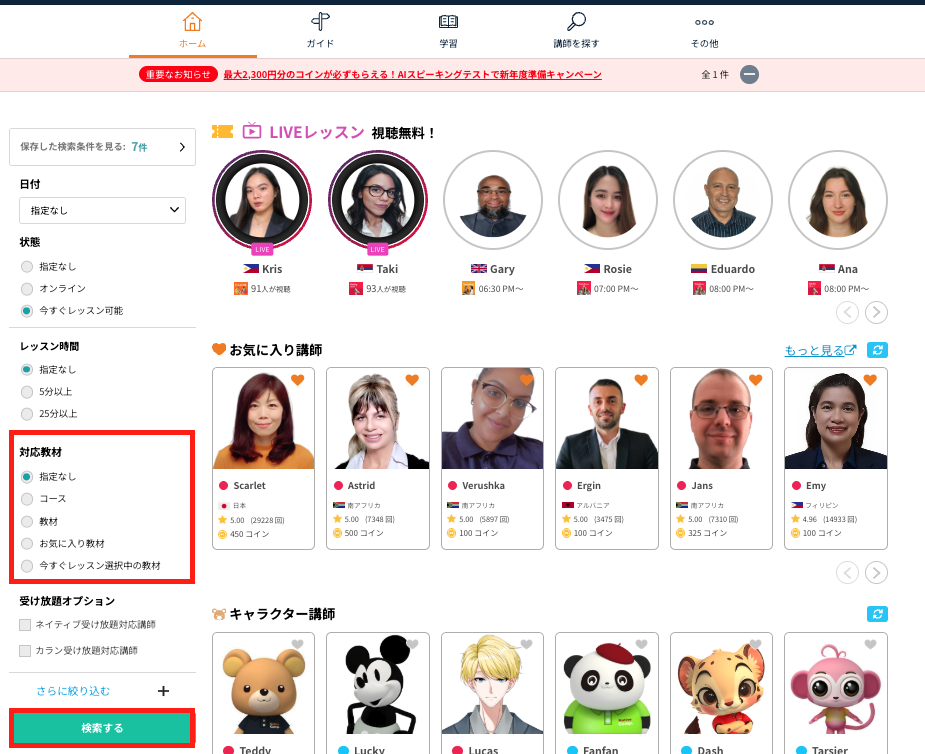Expand saved search conditions 保存した検索条件を見る

point(102,147)
